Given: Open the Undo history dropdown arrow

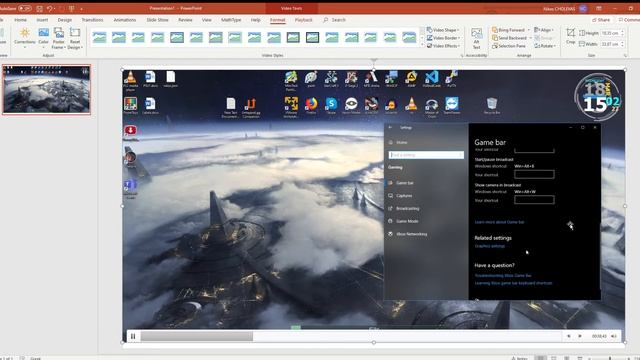Looking at the screenshot, I should tap(55, 8).
